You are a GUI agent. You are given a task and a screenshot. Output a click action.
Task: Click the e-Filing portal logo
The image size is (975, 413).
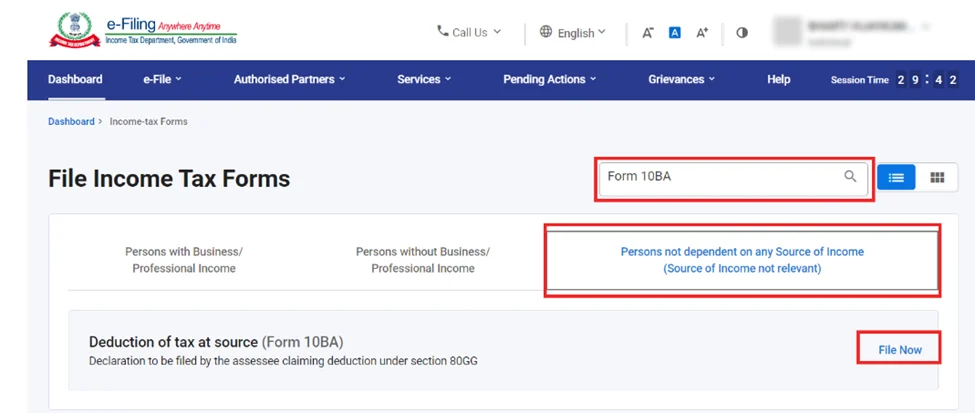[142, 30]
